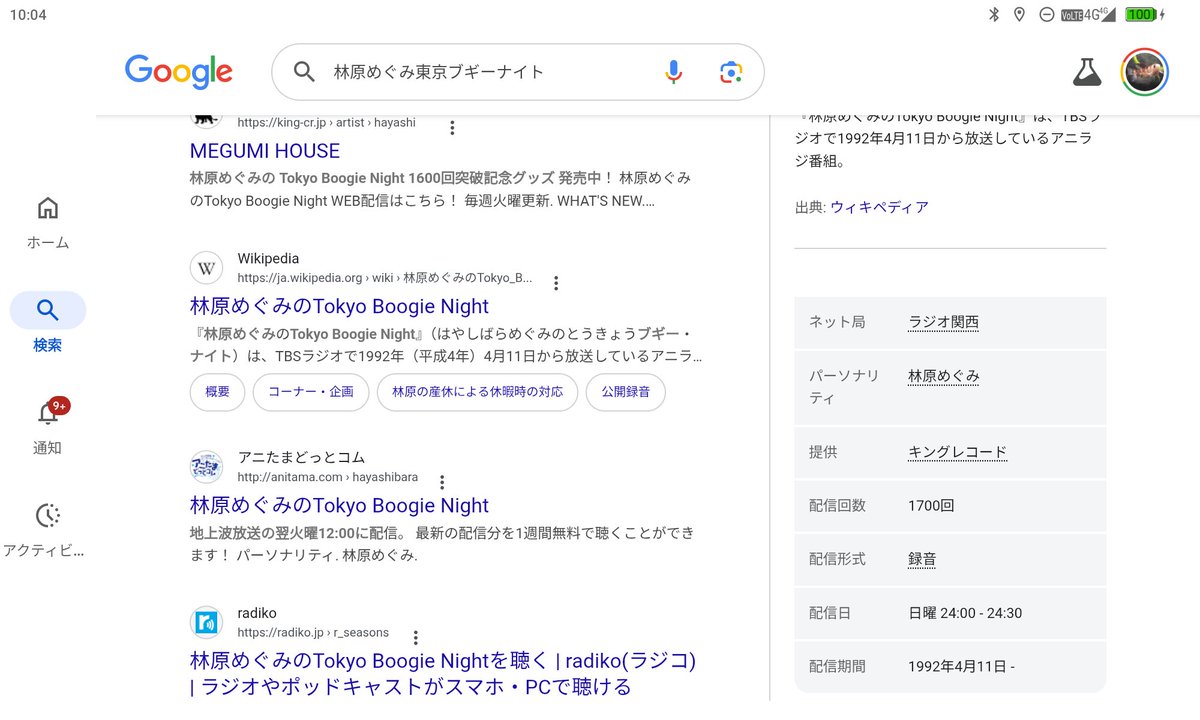
Task: Open the キングレコード link under 提供
Action: click(x=957, y=452)
